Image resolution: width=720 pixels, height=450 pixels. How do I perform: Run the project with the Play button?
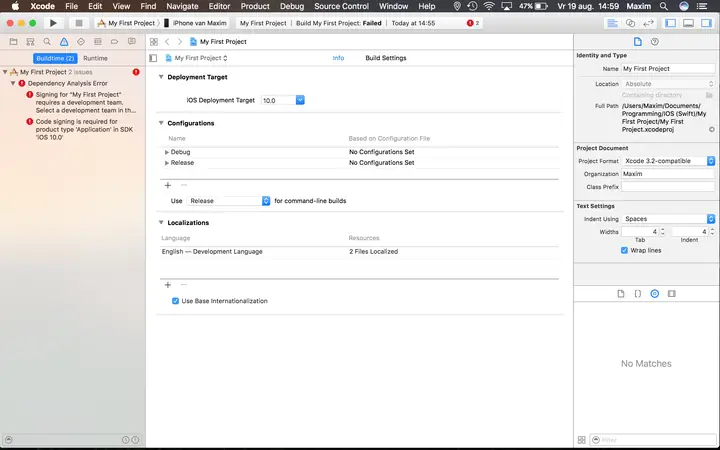tap(53, 23)
